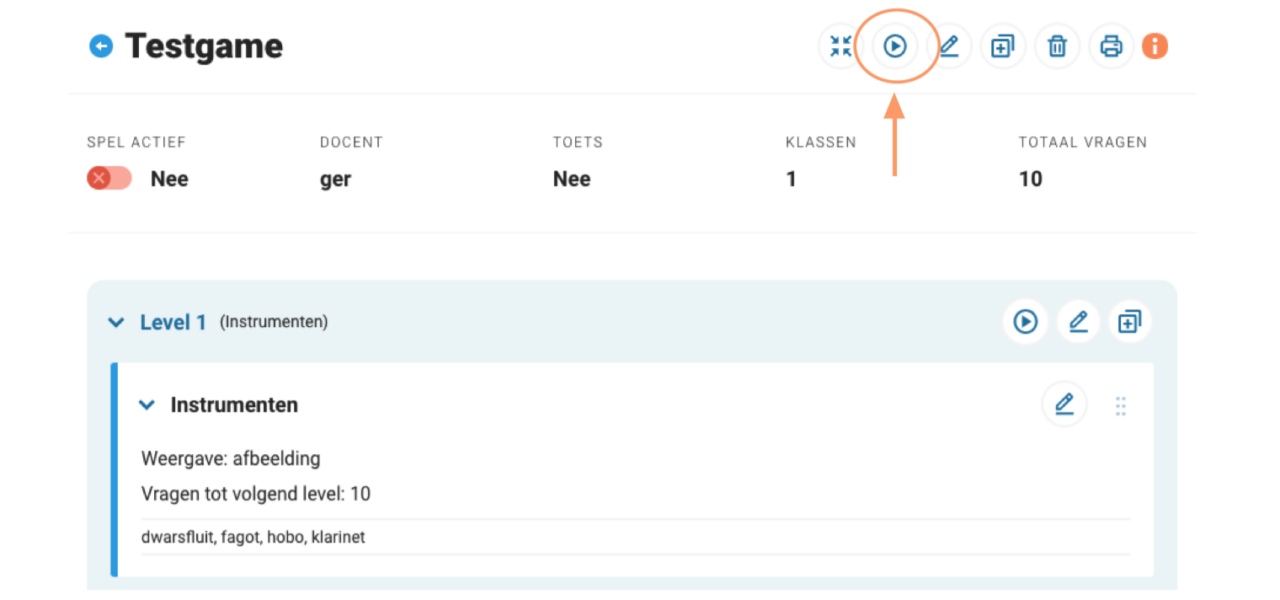The height and width of the screenshot is (600, 1280).
Task: Edit the Instrumenten section pencil icon
Action: point(1064,404)
